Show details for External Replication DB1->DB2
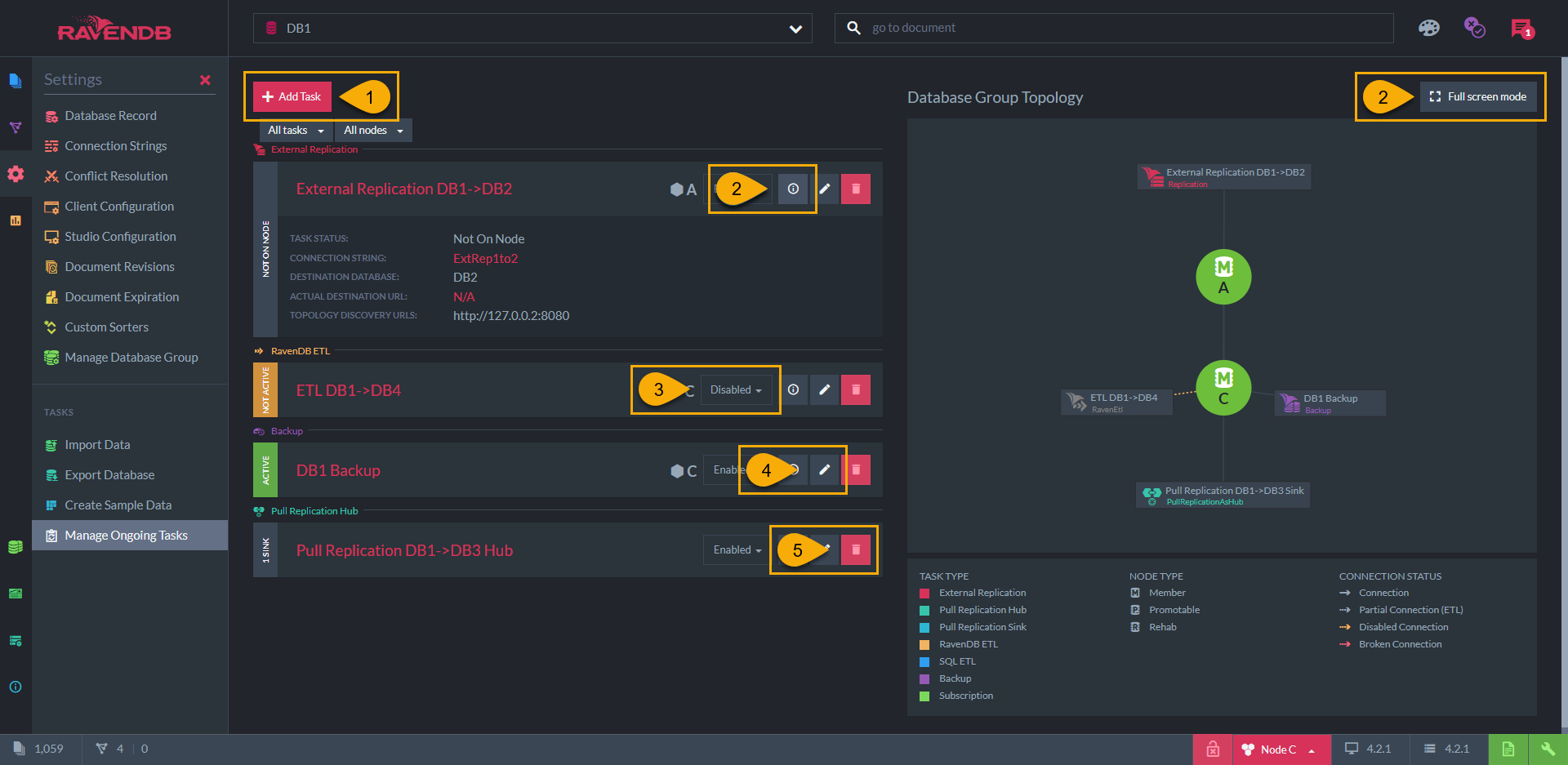 tap(793, 189)
